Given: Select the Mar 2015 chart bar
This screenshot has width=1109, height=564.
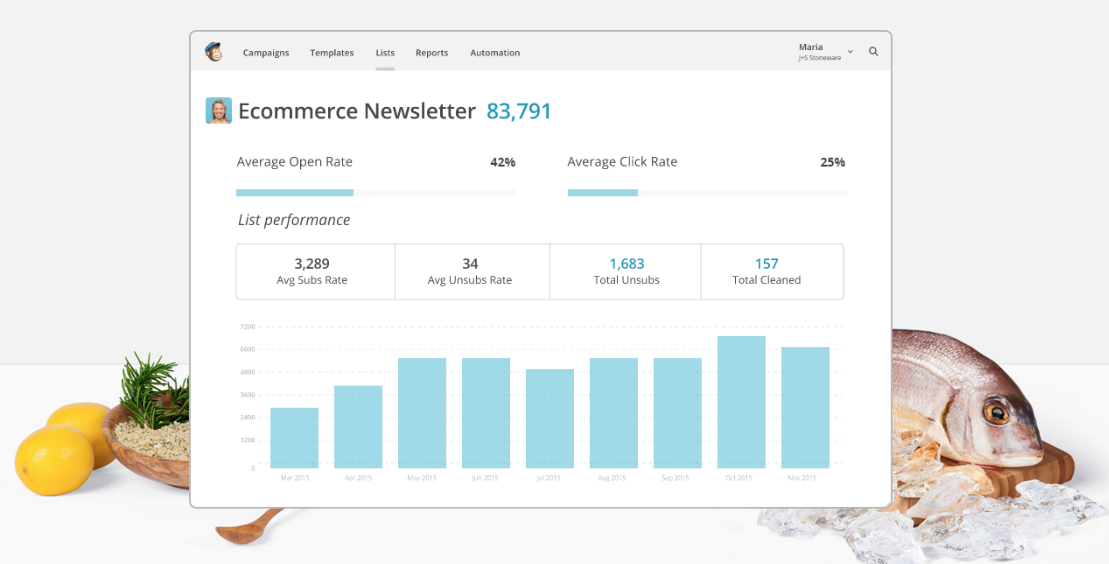Looking at the screenshot, I should coord(294,438).
